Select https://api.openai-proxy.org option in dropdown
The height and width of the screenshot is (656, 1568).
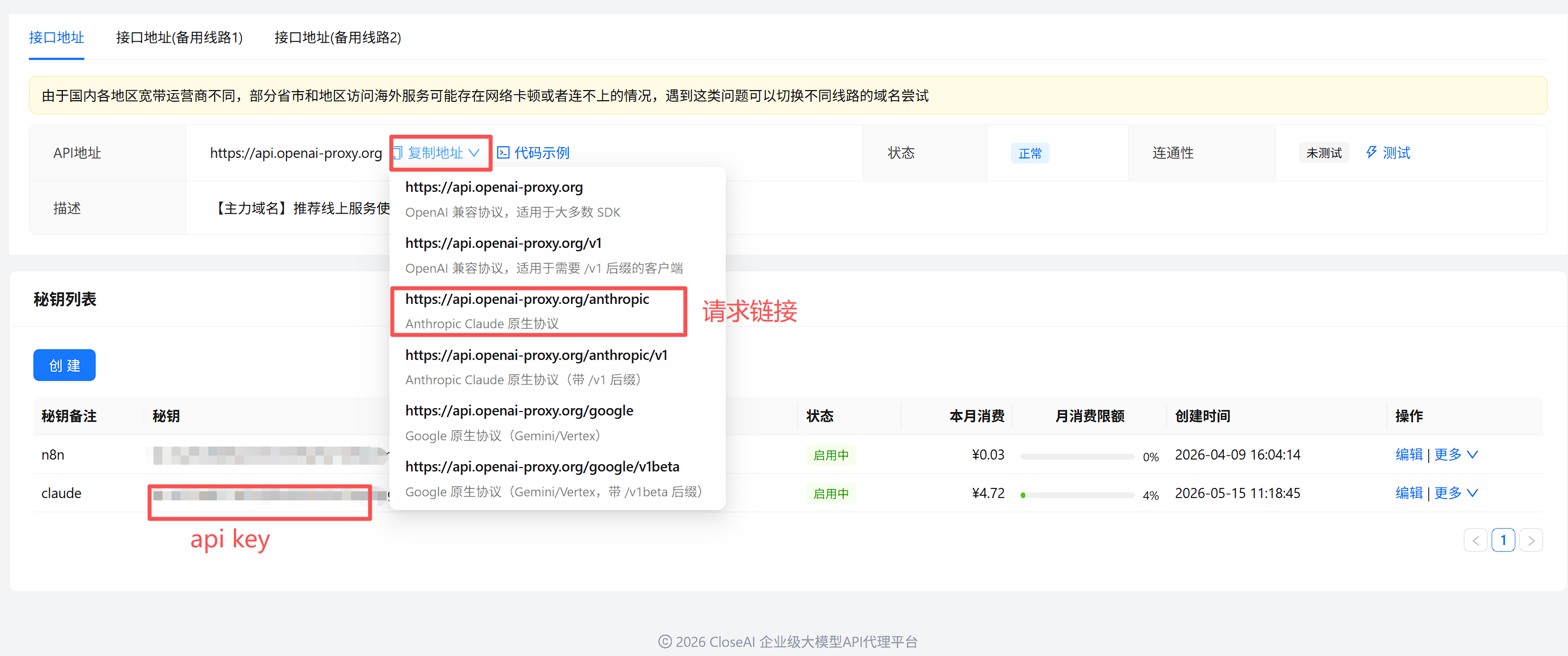click(557, 199)
